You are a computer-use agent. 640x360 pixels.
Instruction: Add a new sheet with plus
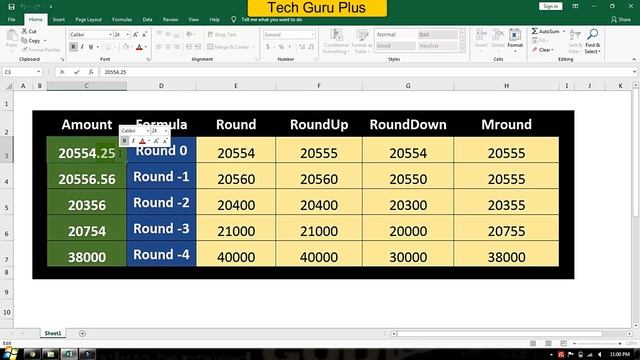[x=82, y=333]
